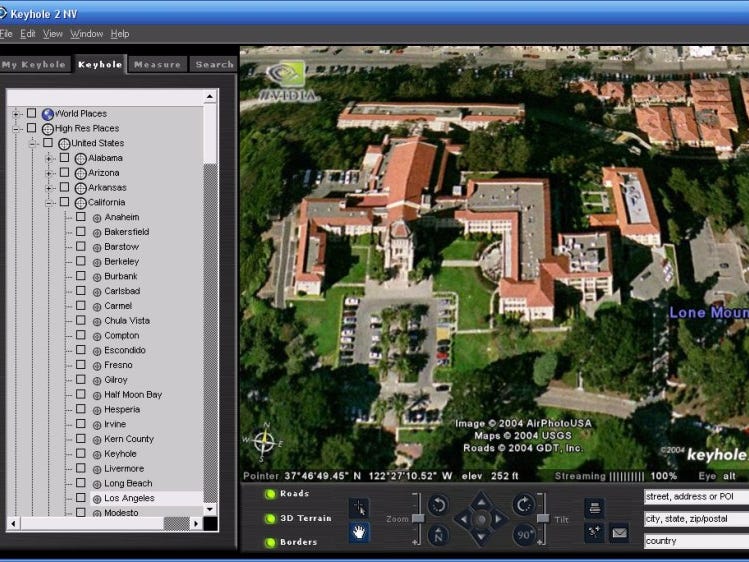Click the Los Angeles city icon
The height and width of the screenshot is (562, 749).
pos(97,498)
